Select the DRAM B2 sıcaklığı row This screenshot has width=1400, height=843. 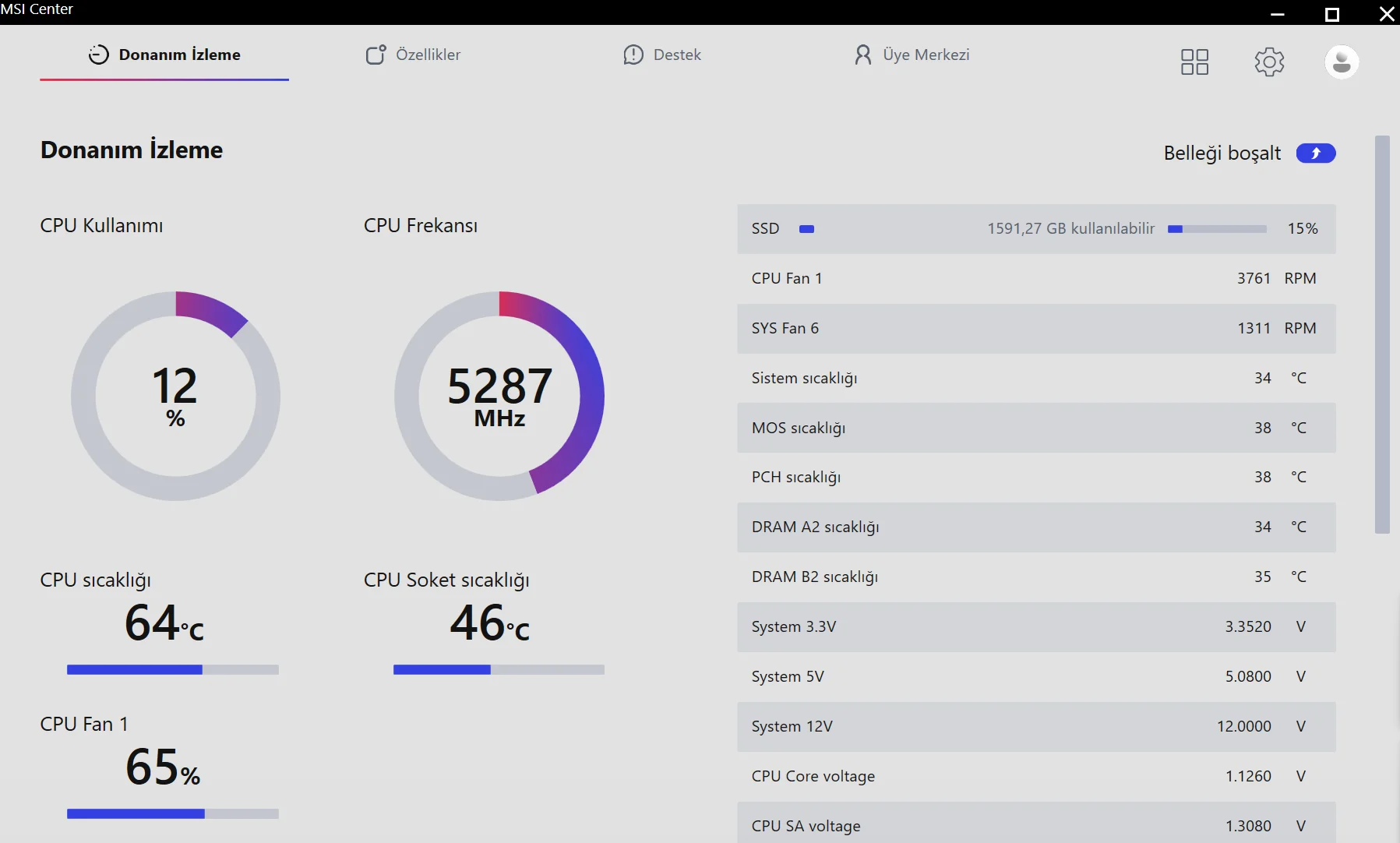(1036, 577)
